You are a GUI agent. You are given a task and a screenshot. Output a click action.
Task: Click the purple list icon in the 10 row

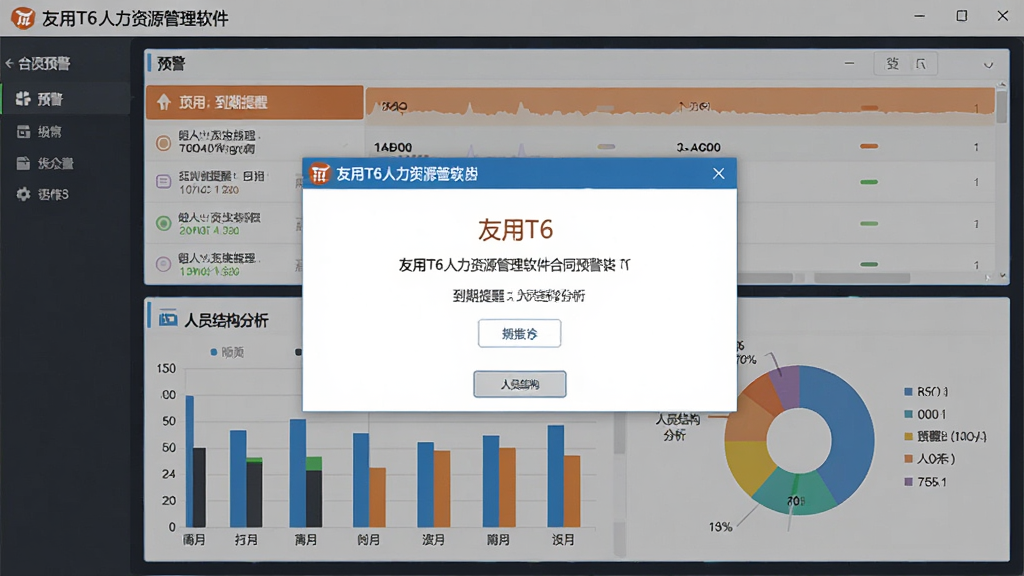click(163, 182)
